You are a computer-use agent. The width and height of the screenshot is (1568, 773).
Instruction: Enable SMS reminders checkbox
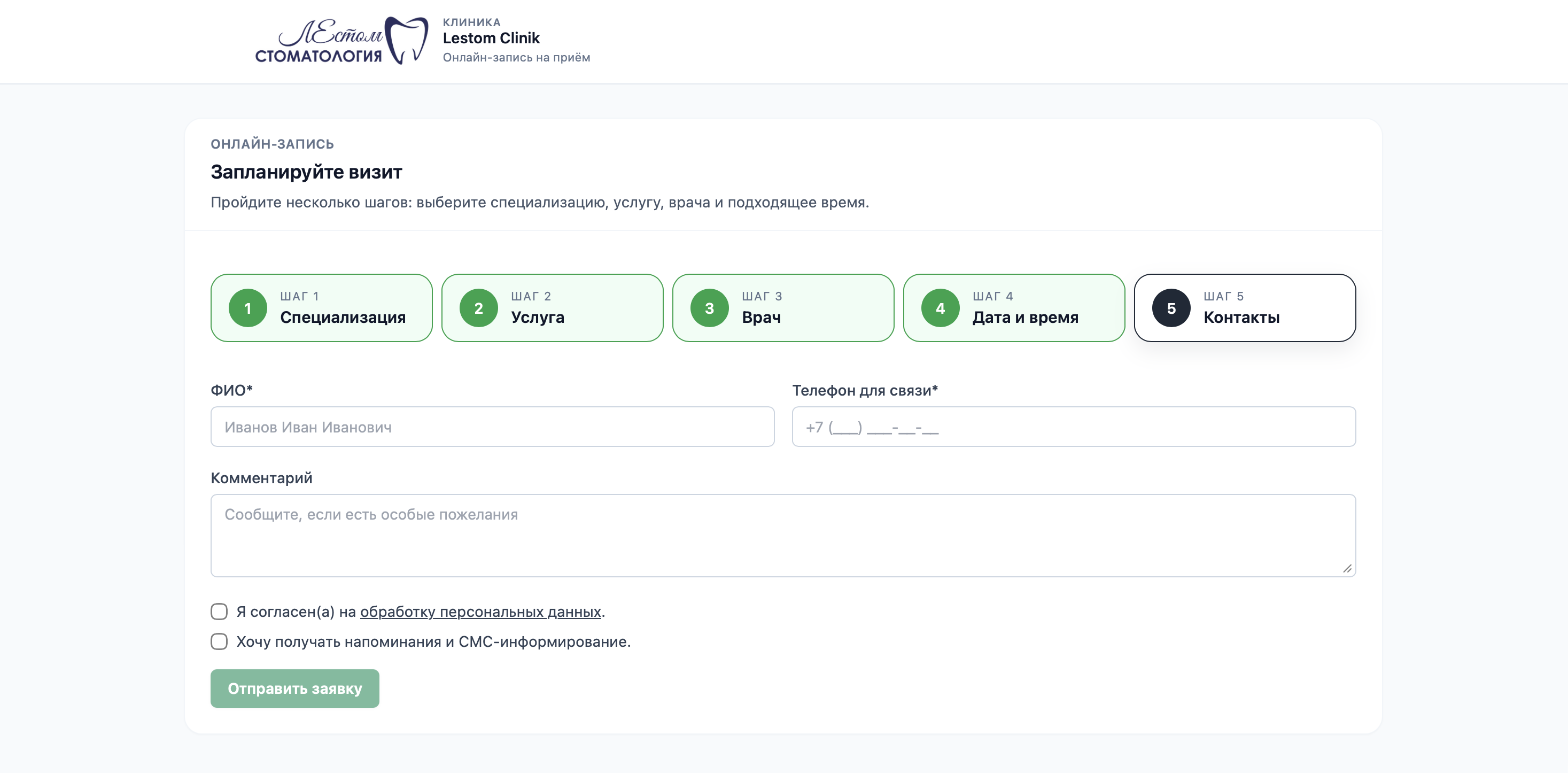219,641
